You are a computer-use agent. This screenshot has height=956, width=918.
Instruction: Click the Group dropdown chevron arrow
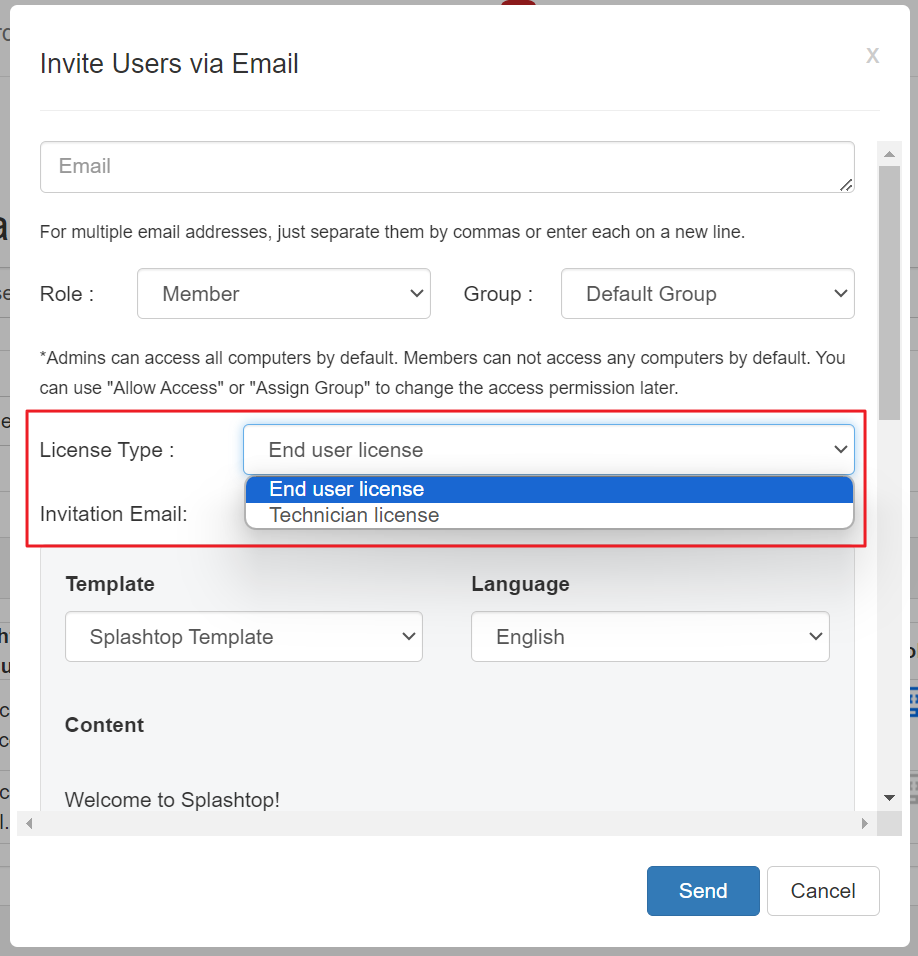tap(841, 293)
